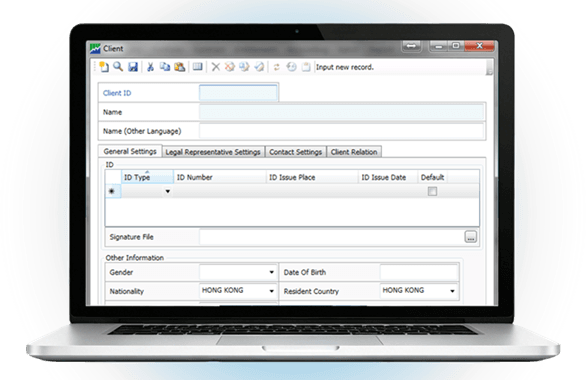The height and width of the screenshot is (380, 586).
Task: Click the ID Number column header
Action: (220, 177)
